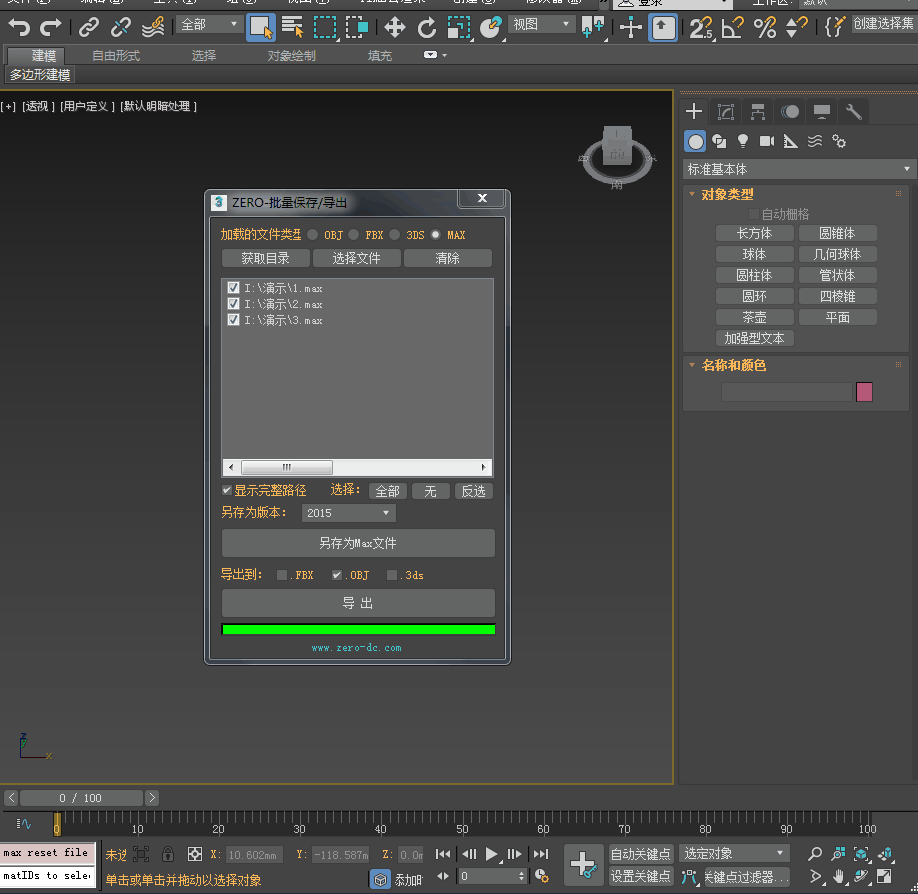Viewport: 918px width, 894px height.
Task: Enable the .FBX export checkbox
Action: click(x=283, y=575)
